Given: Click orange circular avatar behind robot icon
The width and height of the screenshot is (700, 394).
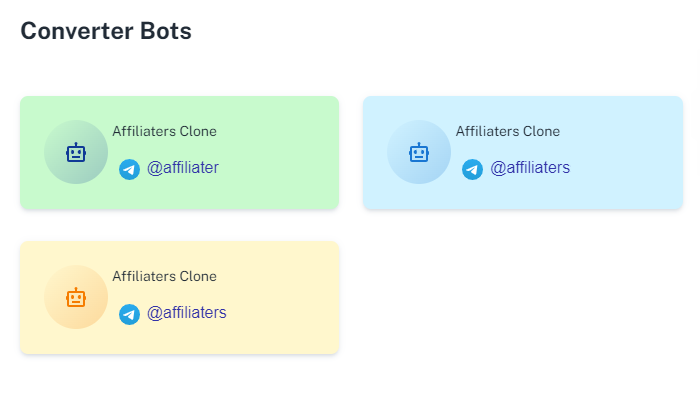Looking at the screenshot, I should [x=76, y=297].
